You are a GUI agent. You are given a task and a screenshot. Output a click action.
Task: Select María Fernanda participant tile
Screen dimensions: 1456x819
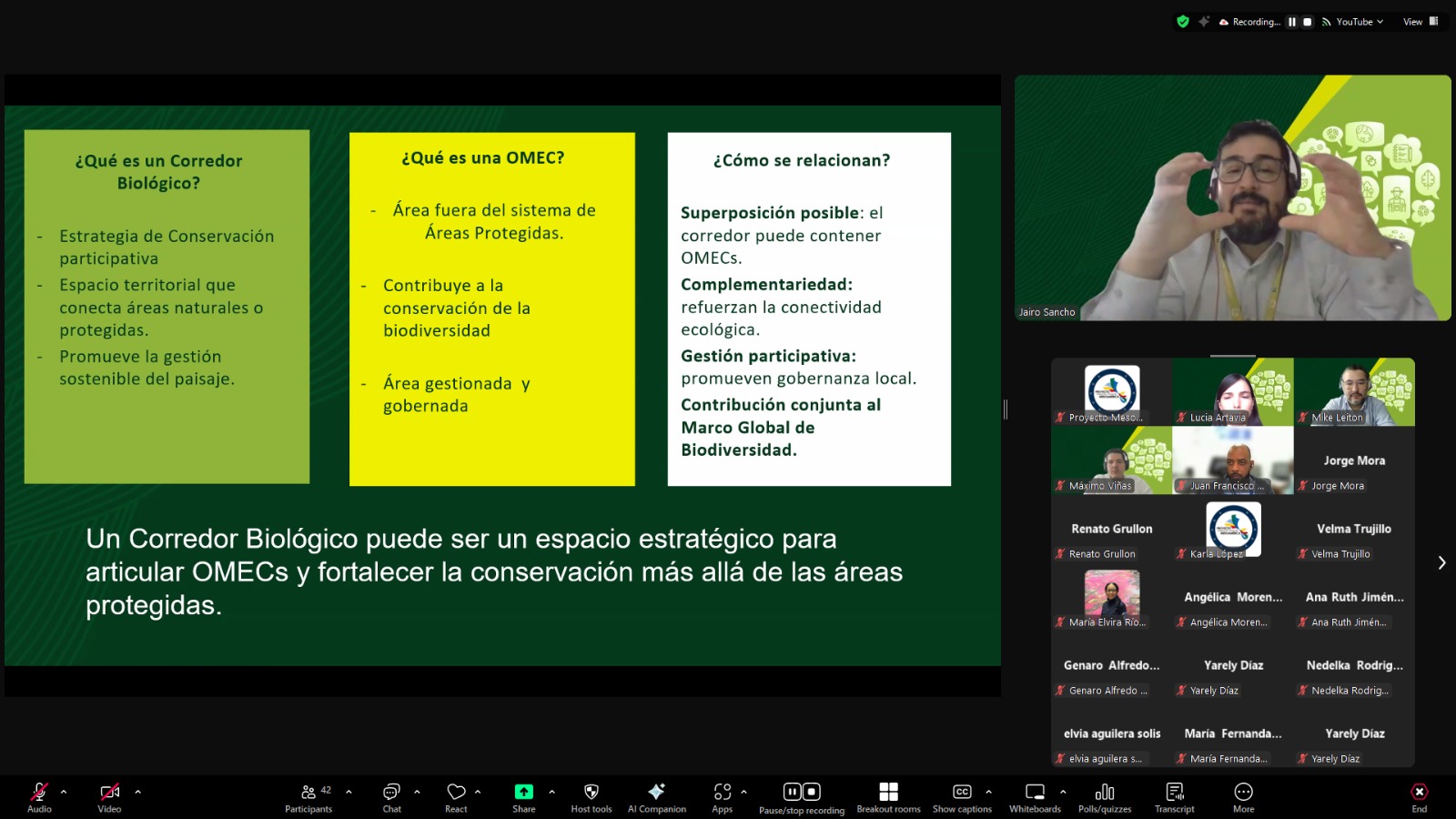[x=1233, y=733]
